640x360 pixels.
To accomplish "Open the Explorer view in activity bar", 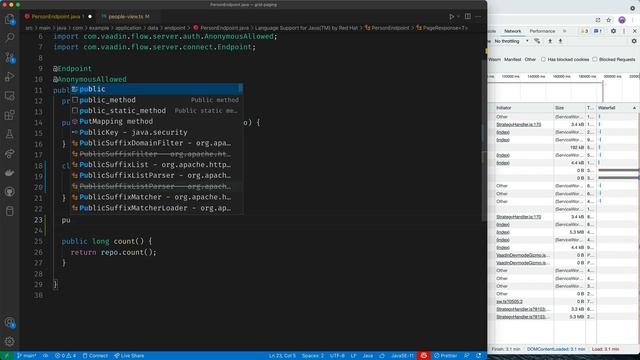I will tap(9, 19).
